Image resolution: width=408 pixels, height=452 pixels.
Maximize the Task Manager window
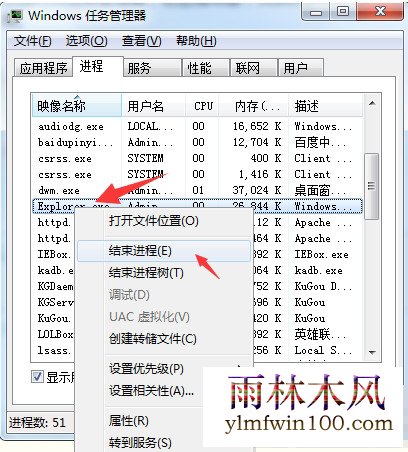(342, 12)
